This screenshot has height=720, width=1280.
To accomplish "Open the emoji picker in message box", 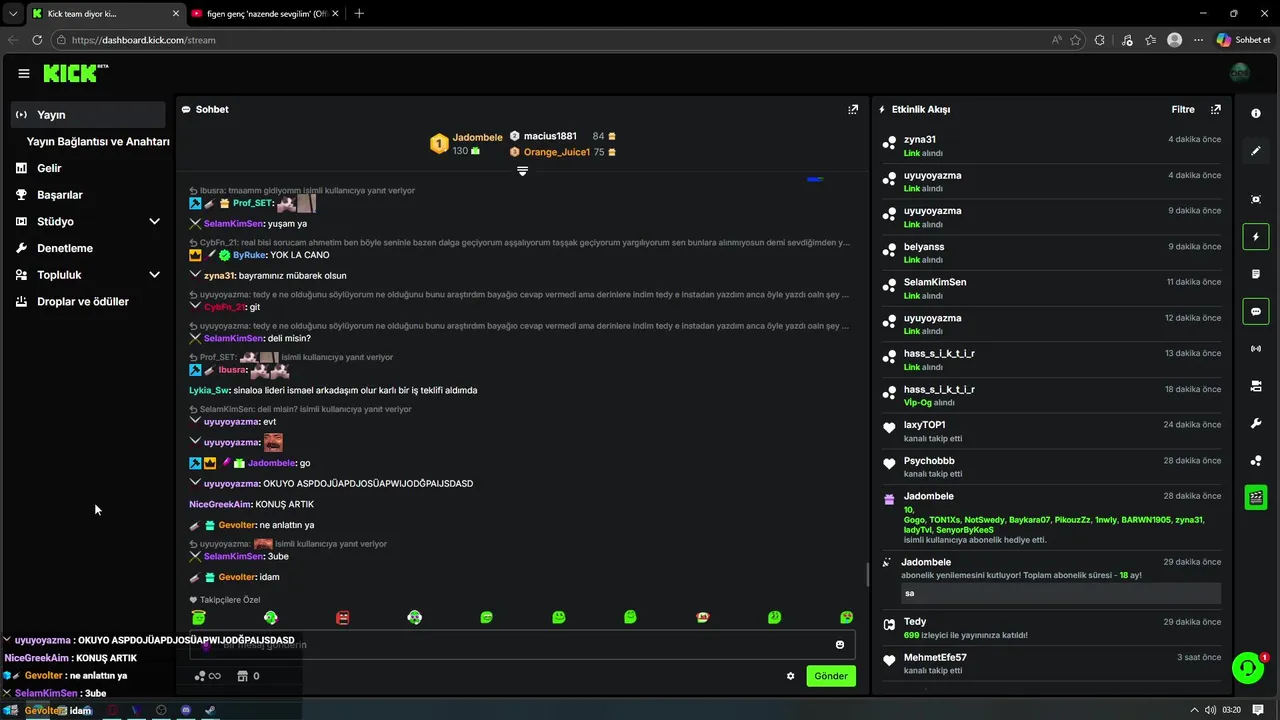I will pyautogui.click(x=840, y=645).
